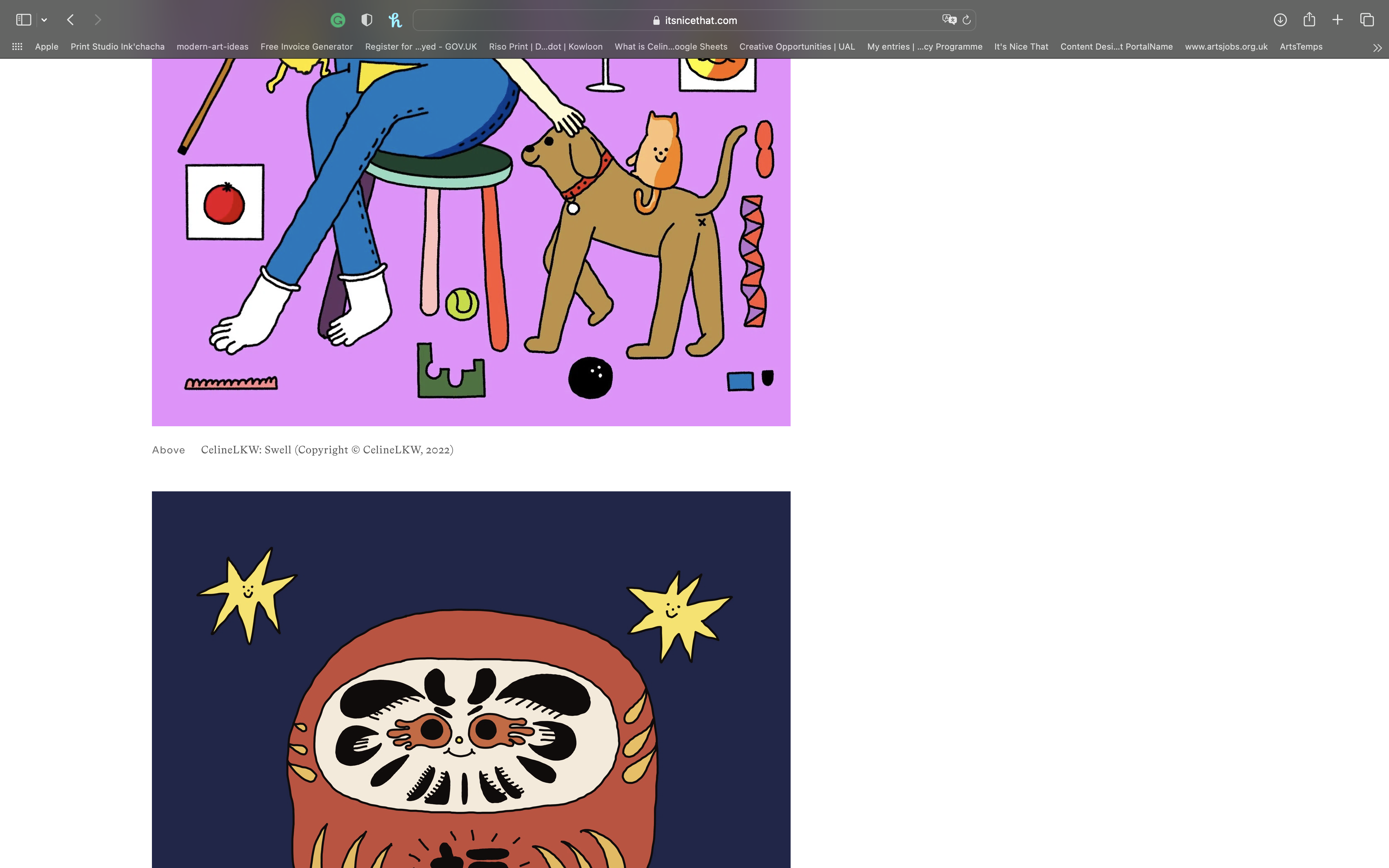Open the It's Nice That bookmark
Screen dimensions: 1389x868
[1020, 46]
